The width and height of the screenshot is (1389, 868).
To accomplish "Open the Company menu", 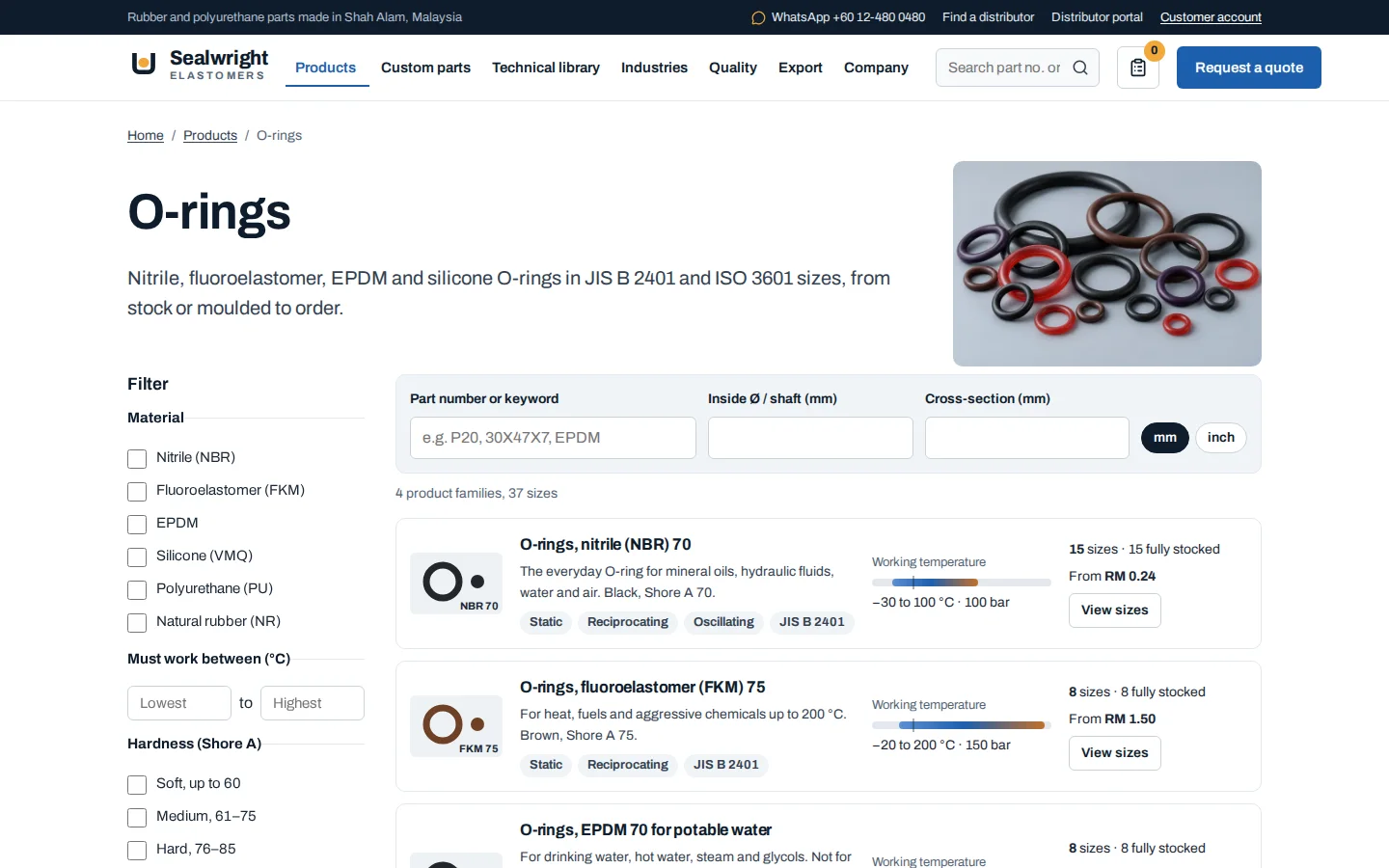I will (x=876, y=68).
